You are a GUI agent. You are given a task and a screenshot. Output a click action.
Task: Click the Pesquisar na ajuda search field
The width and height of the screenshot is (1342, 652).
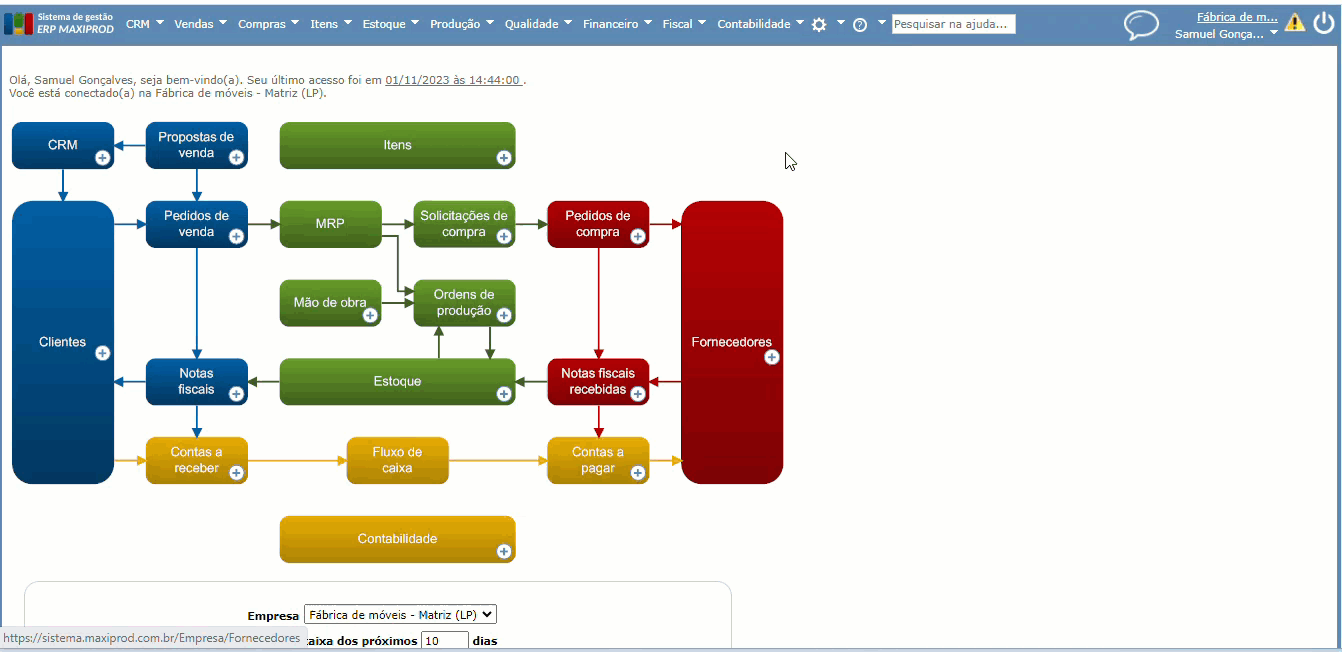(953, 24)
